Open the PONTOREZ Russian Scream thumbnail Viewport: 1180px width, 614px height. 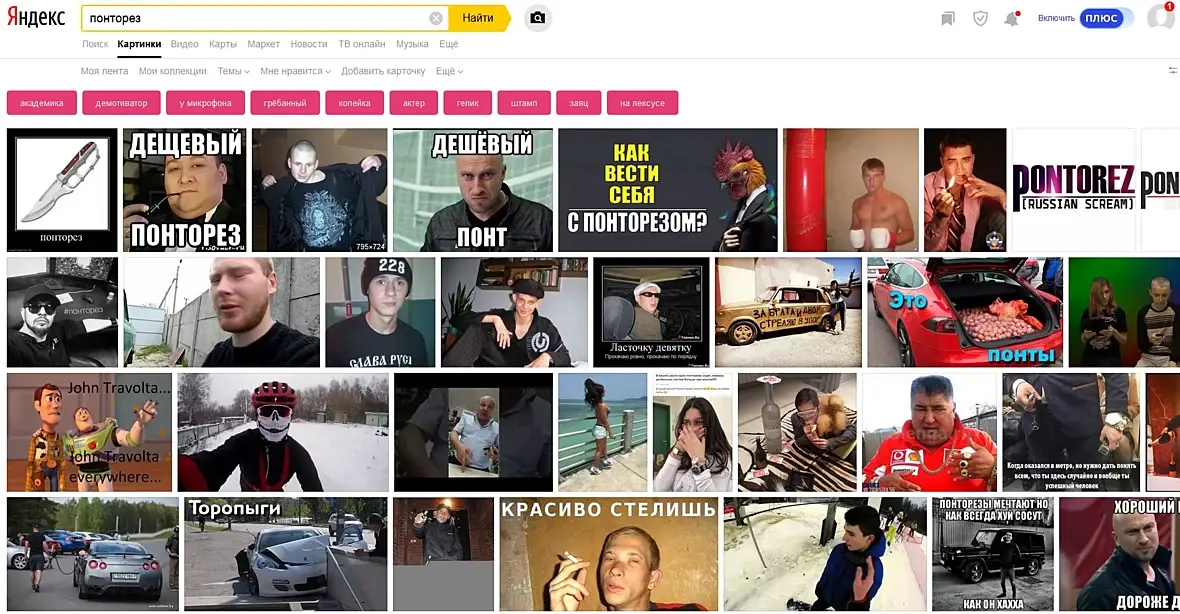coord(1073,190)
